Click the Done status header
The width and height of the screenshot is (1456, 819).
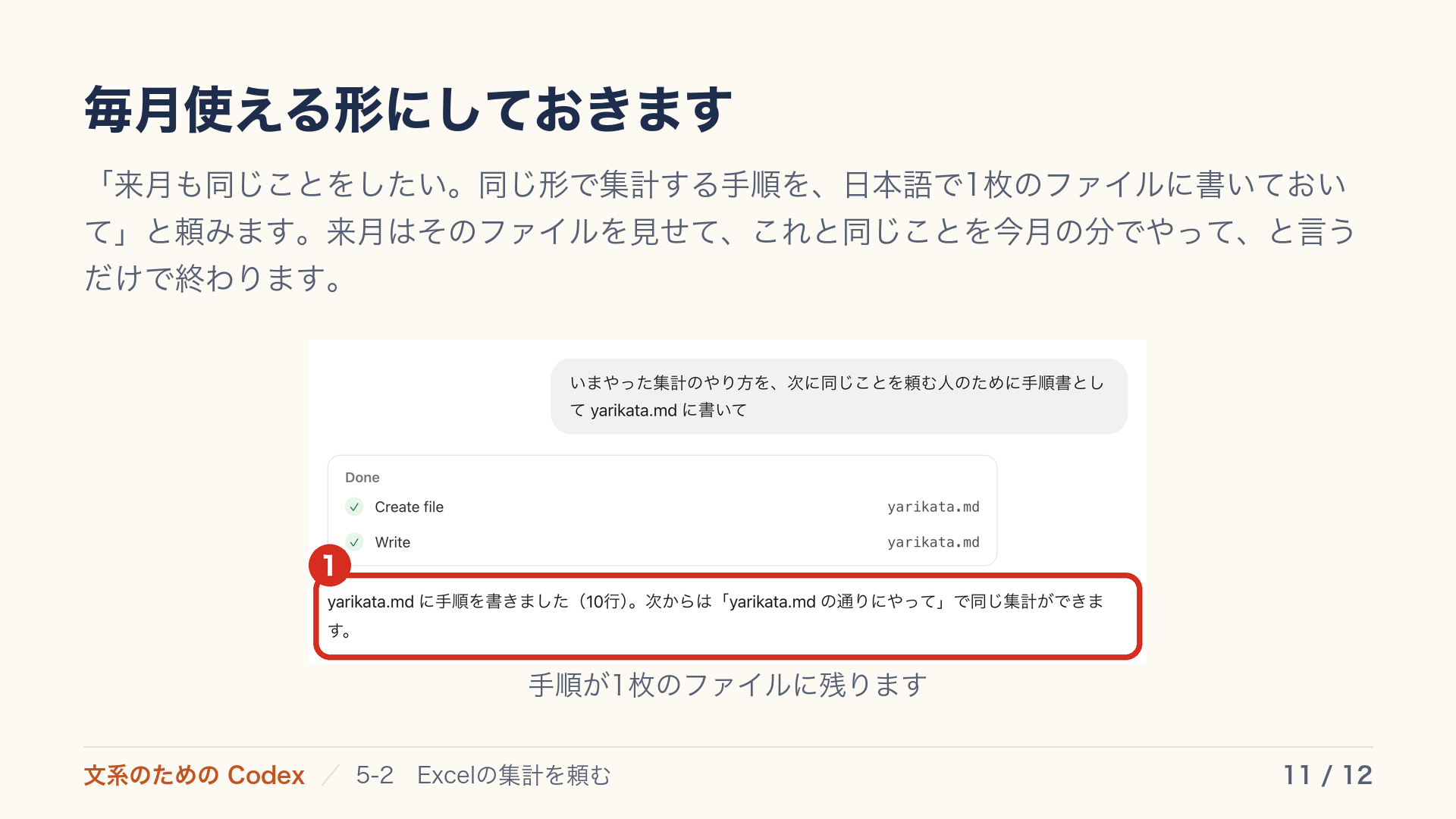[362, 477]
